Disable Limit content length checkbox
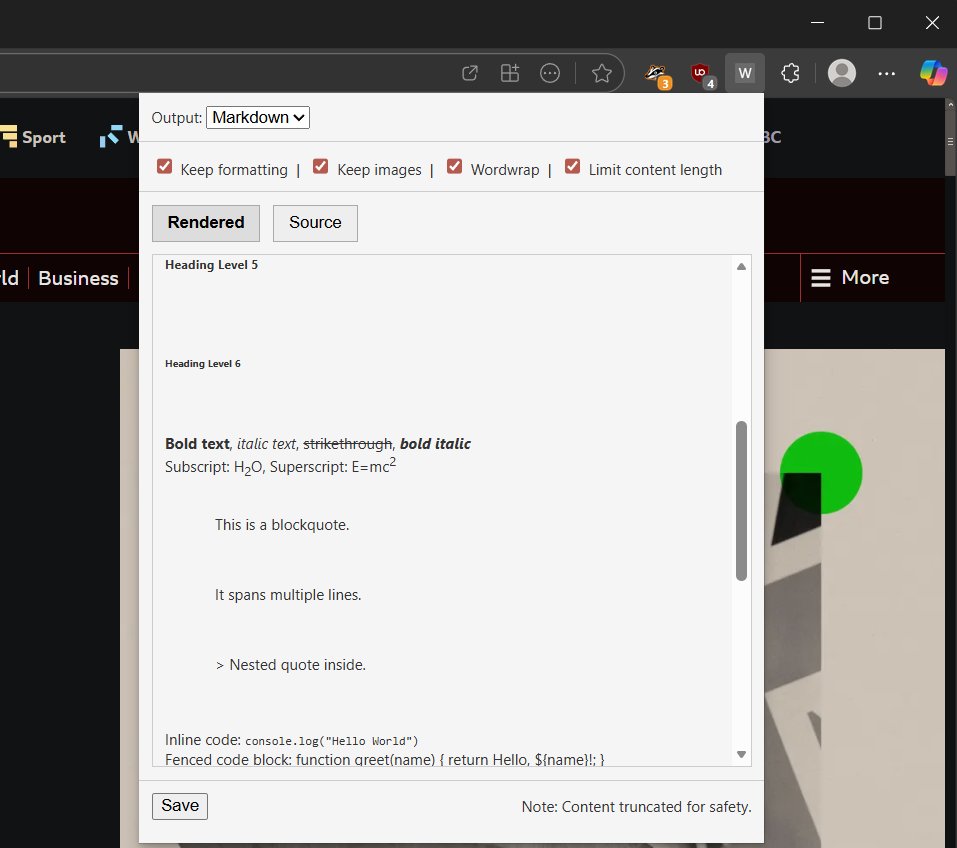 click(x=572, y=167)
